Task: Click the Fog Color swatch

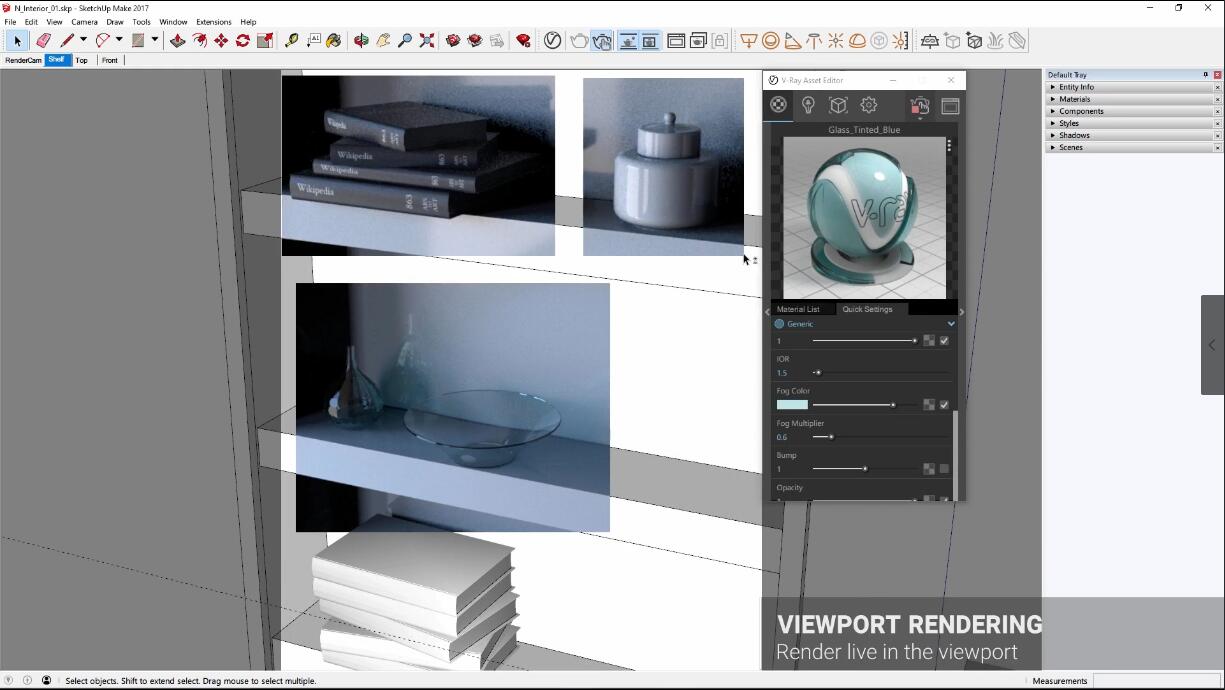Action: (x=791, y=405)
